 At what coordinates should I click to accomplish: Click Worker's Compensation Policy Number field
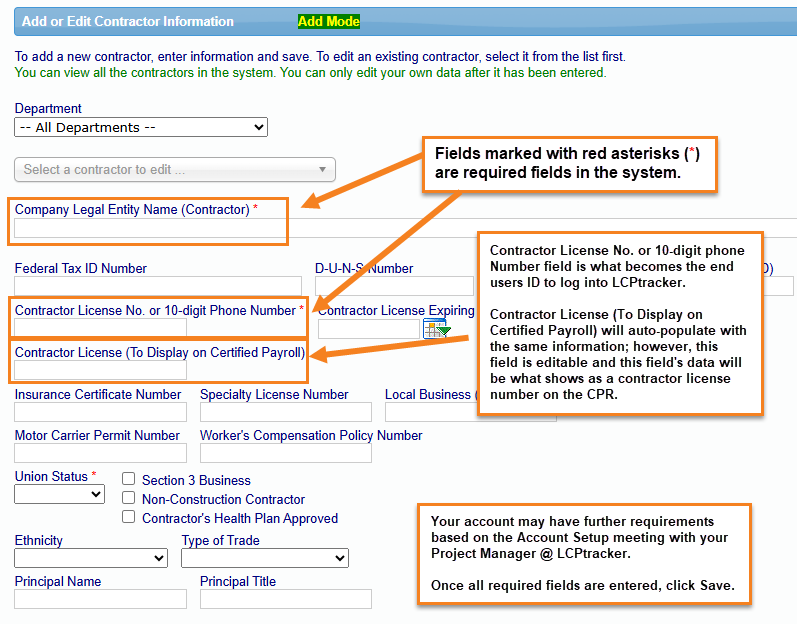286,453
